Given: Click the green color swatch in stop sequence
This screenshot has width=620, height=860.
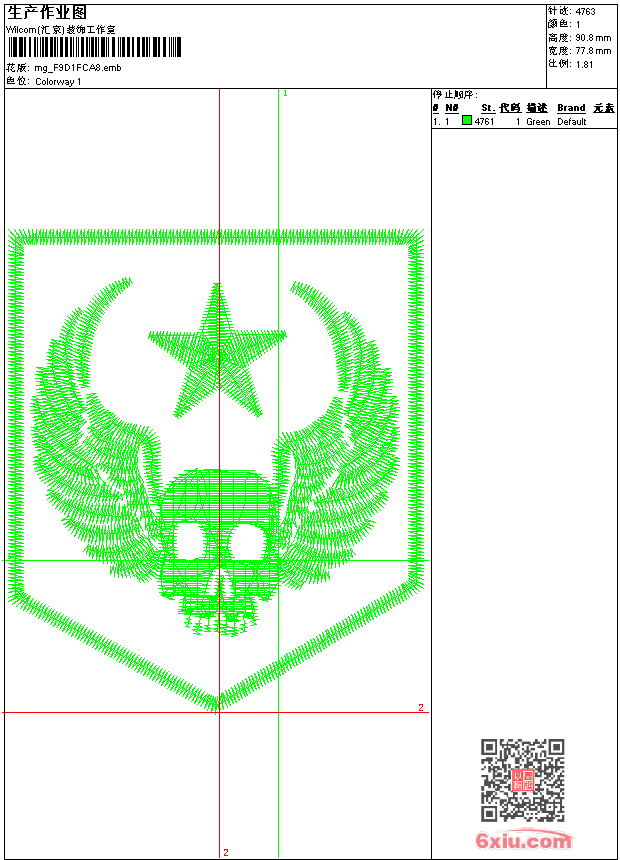Looking at the screenshot, I should (467, 121).
